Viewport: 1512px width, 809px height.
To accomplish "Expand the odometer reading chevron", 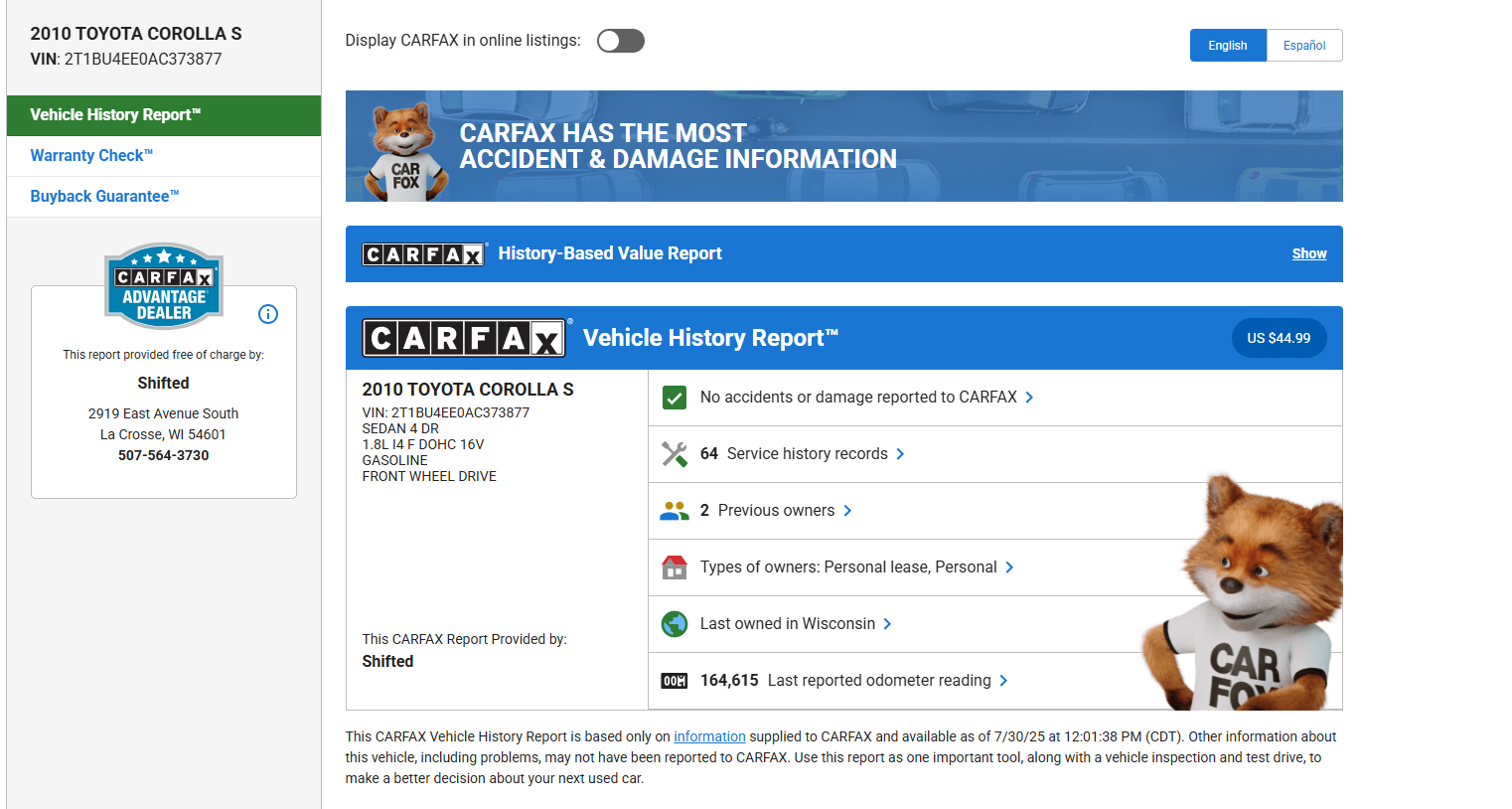I will click(1003, 681).
